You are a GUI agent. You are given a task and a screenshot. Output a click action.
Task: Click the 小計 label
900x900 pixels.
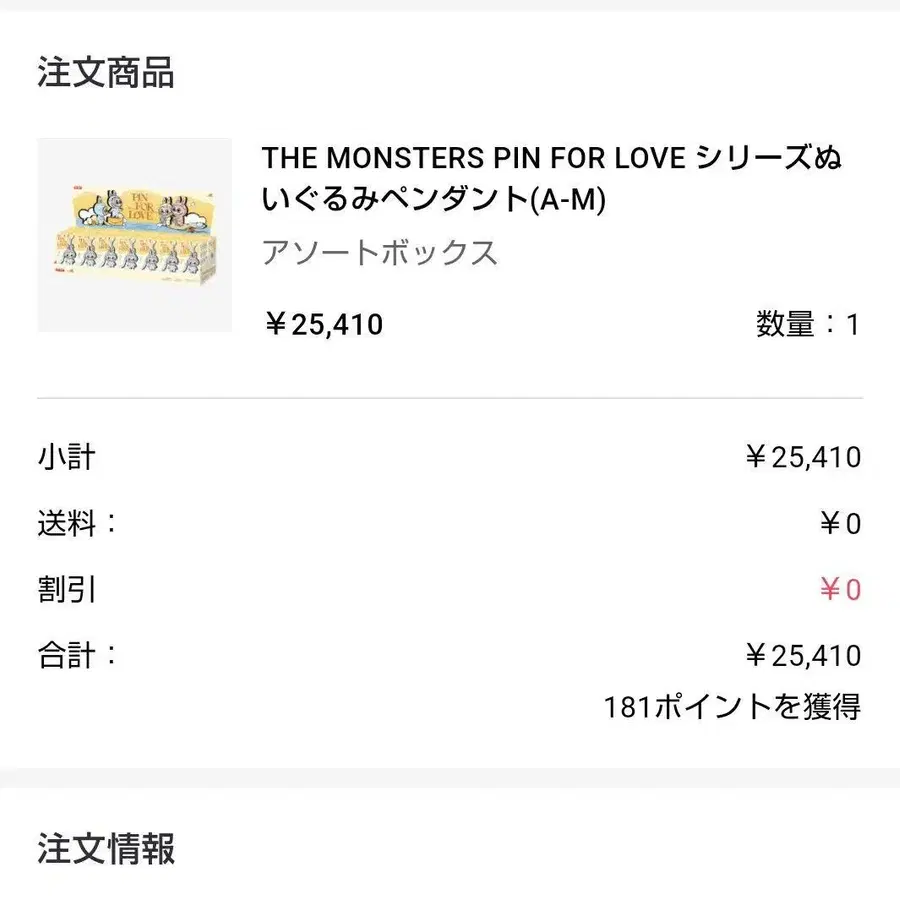67,458
